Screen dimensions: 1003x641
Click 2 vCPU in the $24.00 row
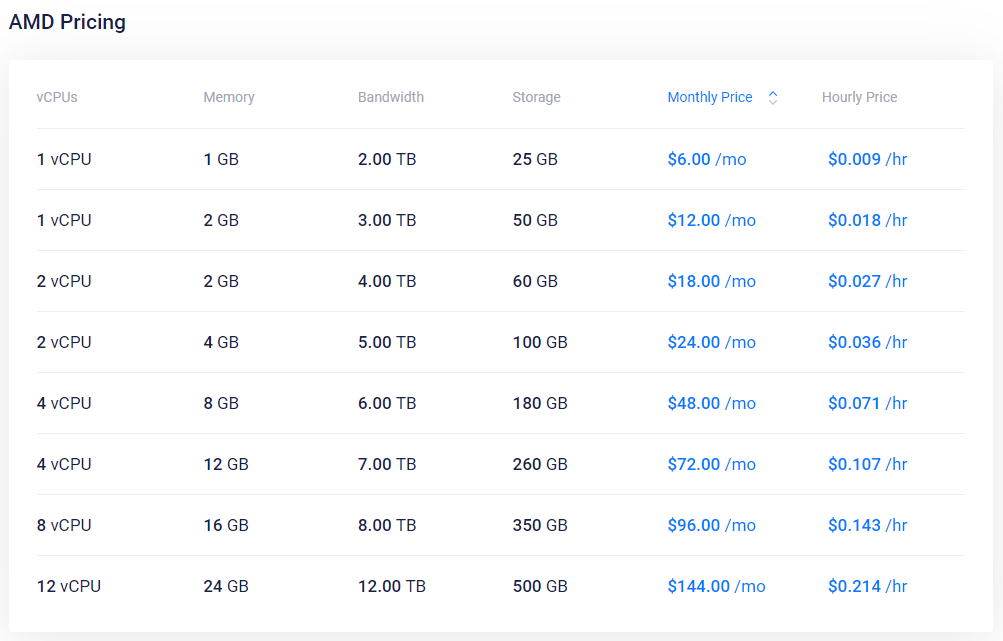click(64, 342)
